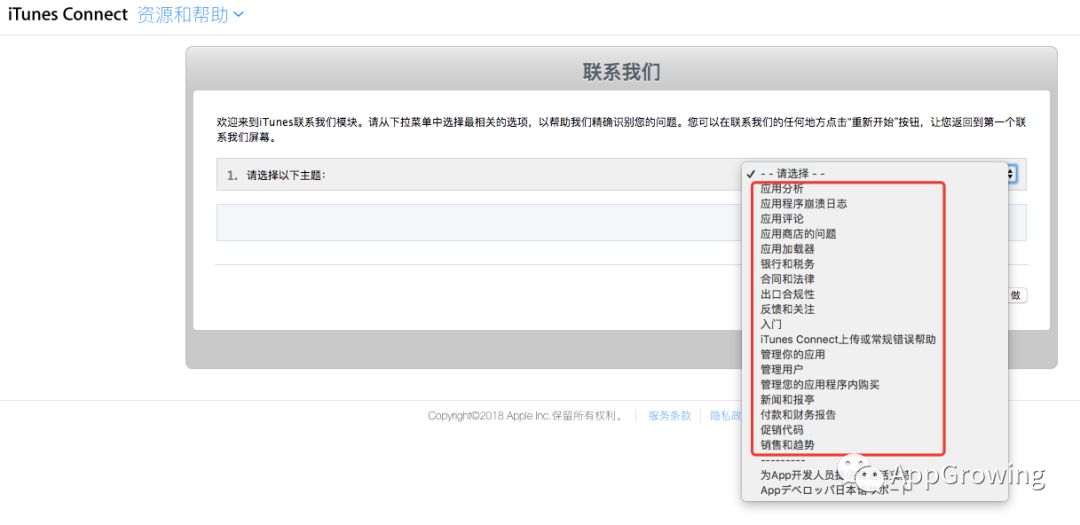Select 合同和法律 option
The image size is (1080, 525).
pyautogui.click(x=875, y=279)
